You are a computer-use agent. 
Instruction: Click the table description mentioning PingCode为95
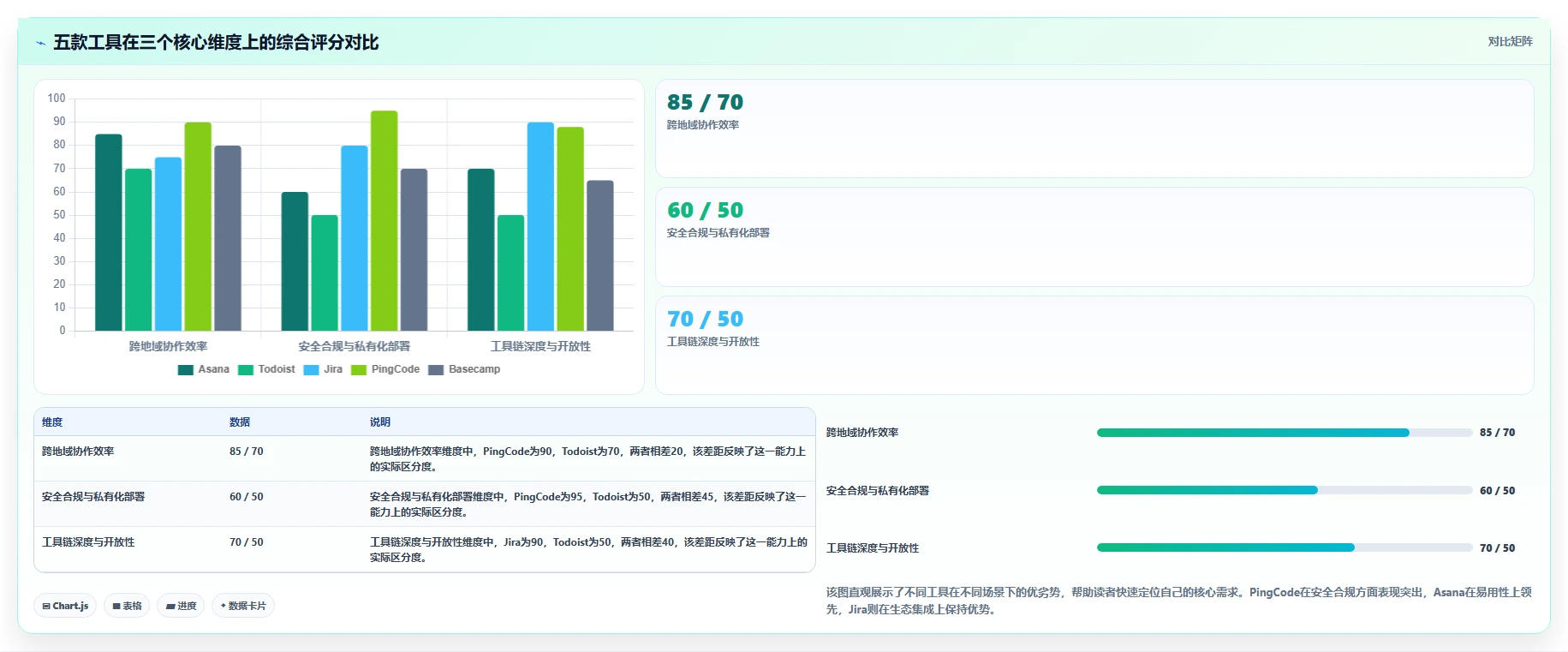(588, 505)
